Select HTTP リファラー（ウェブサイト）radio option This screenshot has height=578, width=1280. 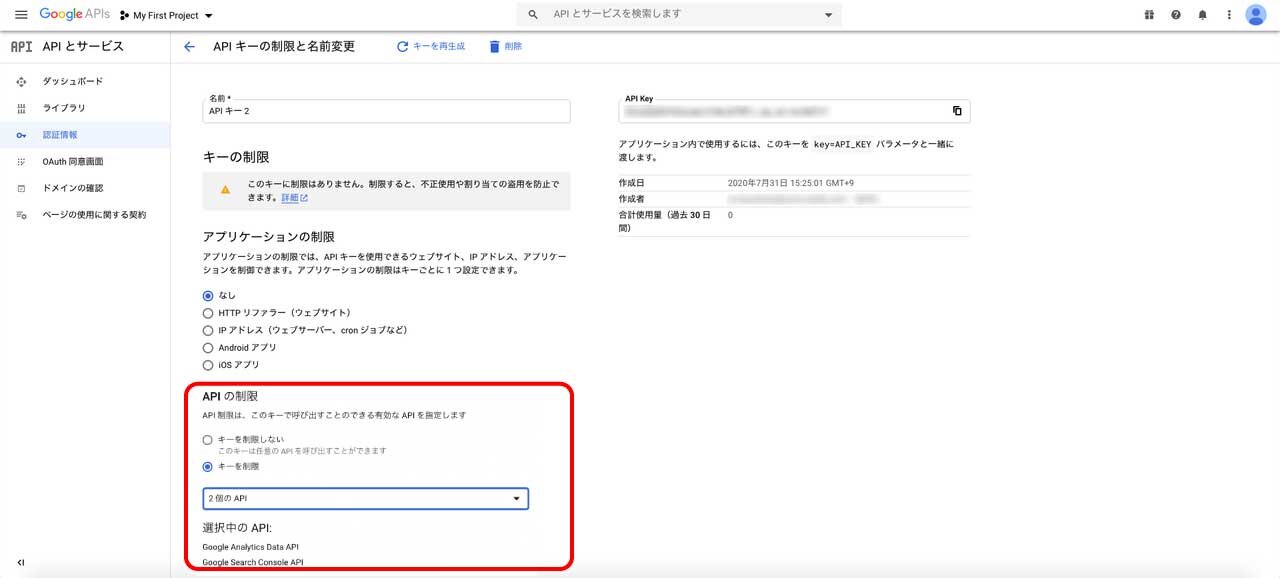(x=208, y=313)
